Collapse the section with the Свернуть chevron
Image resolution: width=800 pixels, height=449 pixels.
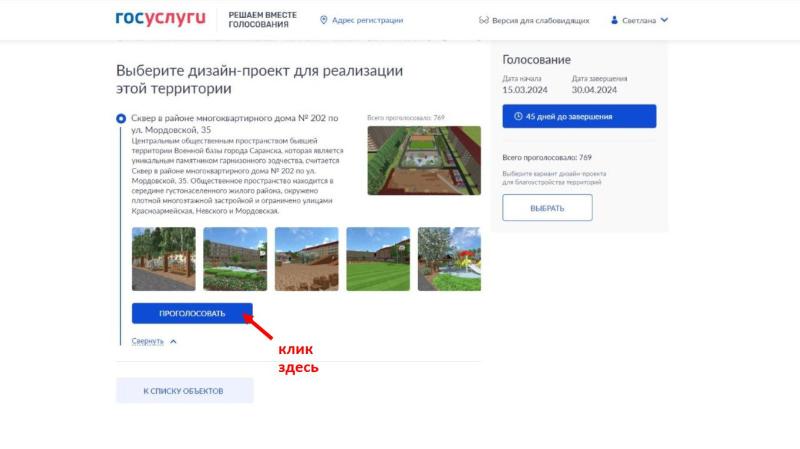point(173,341)
